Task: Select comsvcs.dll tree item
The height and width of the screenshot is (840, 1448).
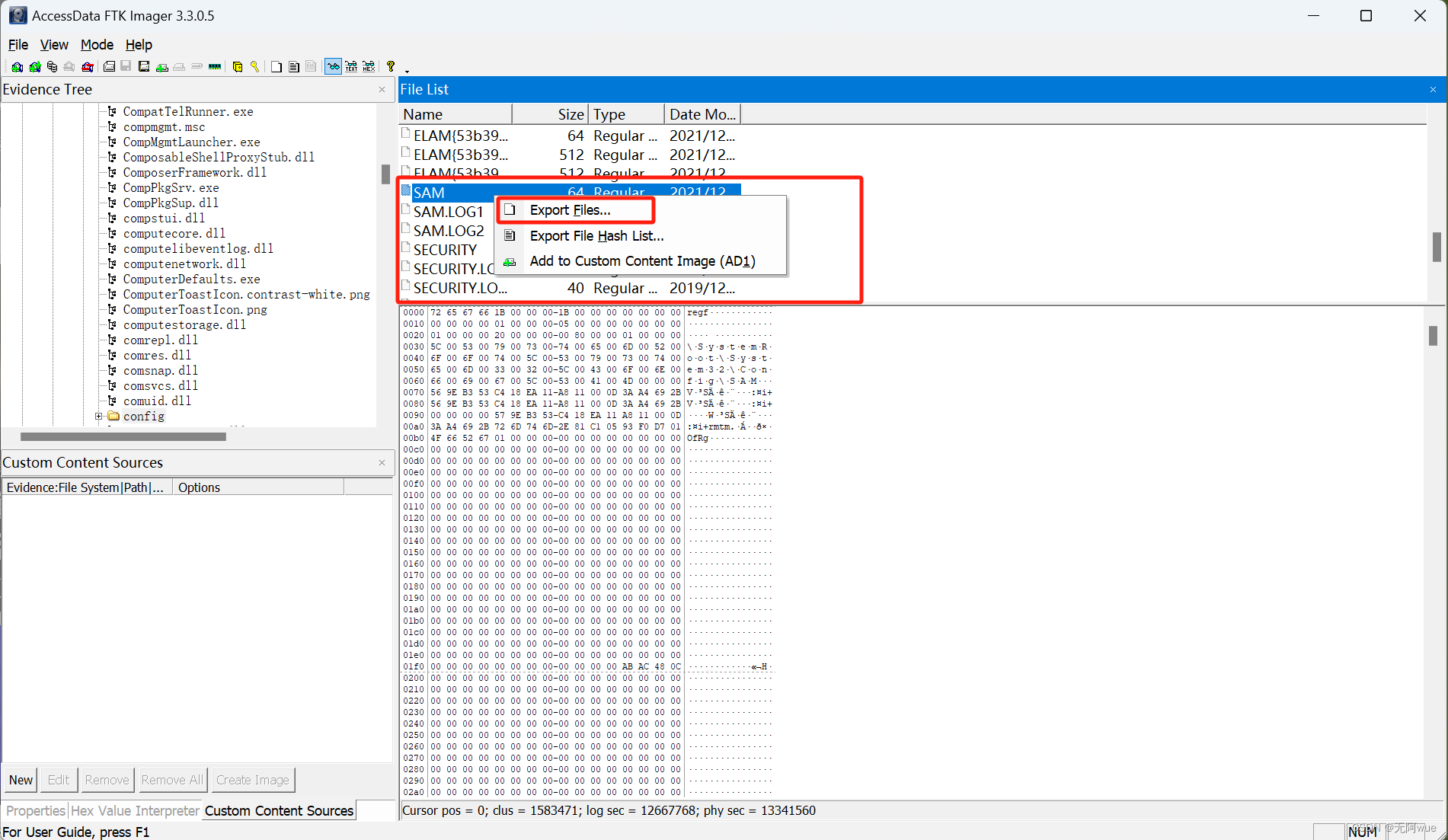Action: (x=160, y=386)
